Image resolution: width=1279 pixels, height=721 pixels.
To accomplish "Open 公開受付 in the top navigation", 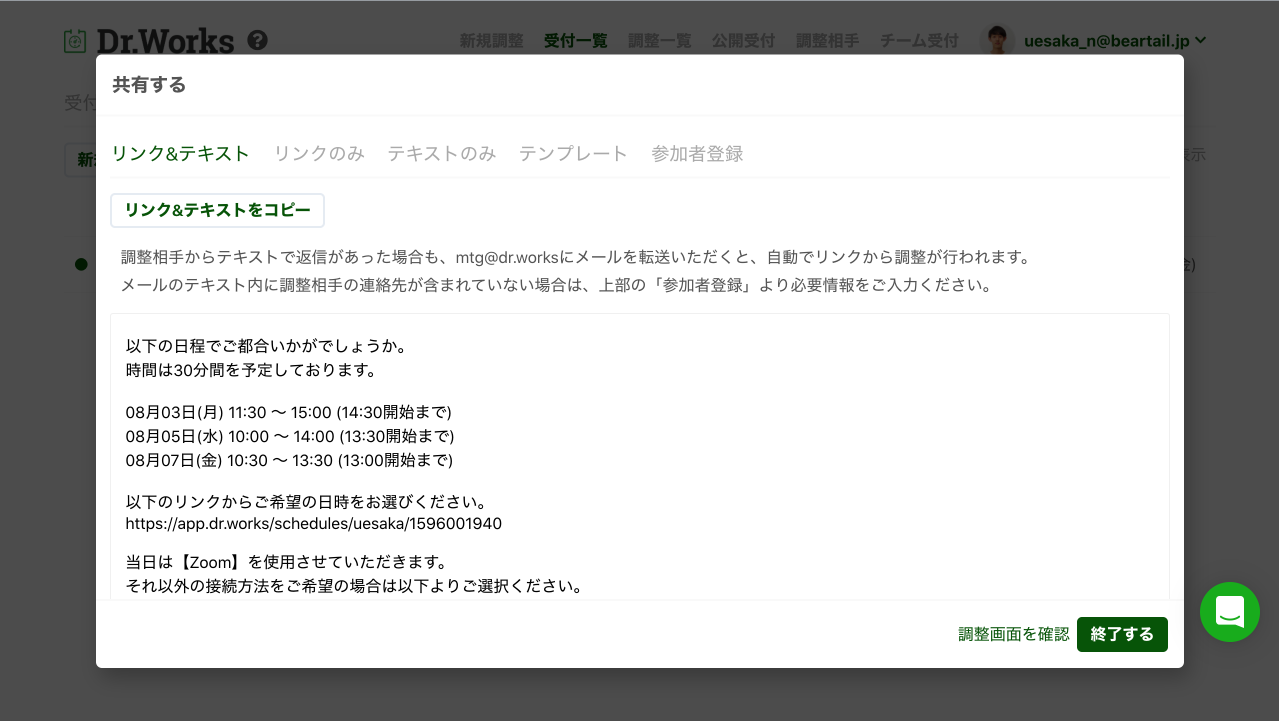I will [x=743, y=41].
